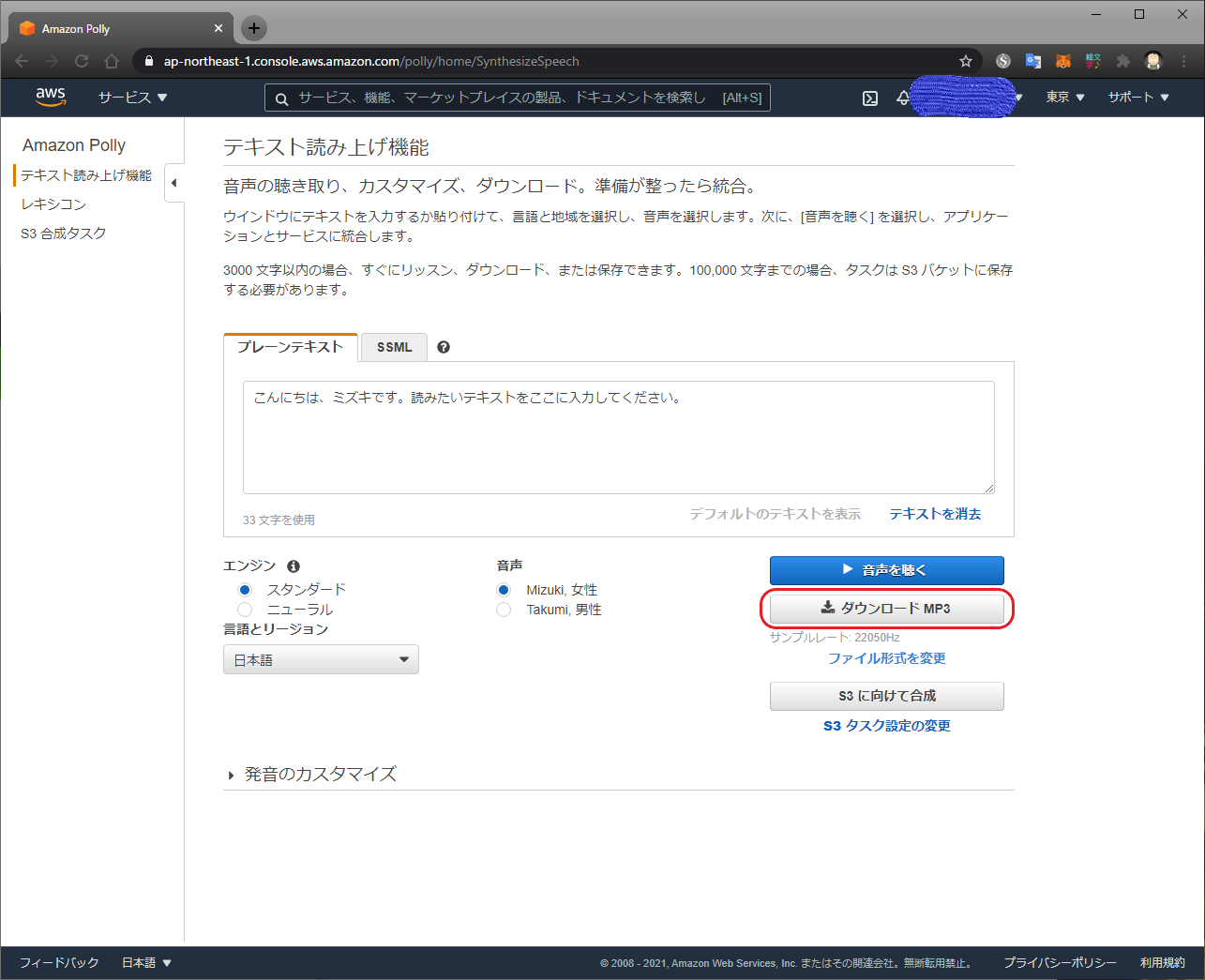The height and width of the screenshot is (980, 1205).
Task: Click the Amazon Polly sidebar heading
Action: (74, 145)
